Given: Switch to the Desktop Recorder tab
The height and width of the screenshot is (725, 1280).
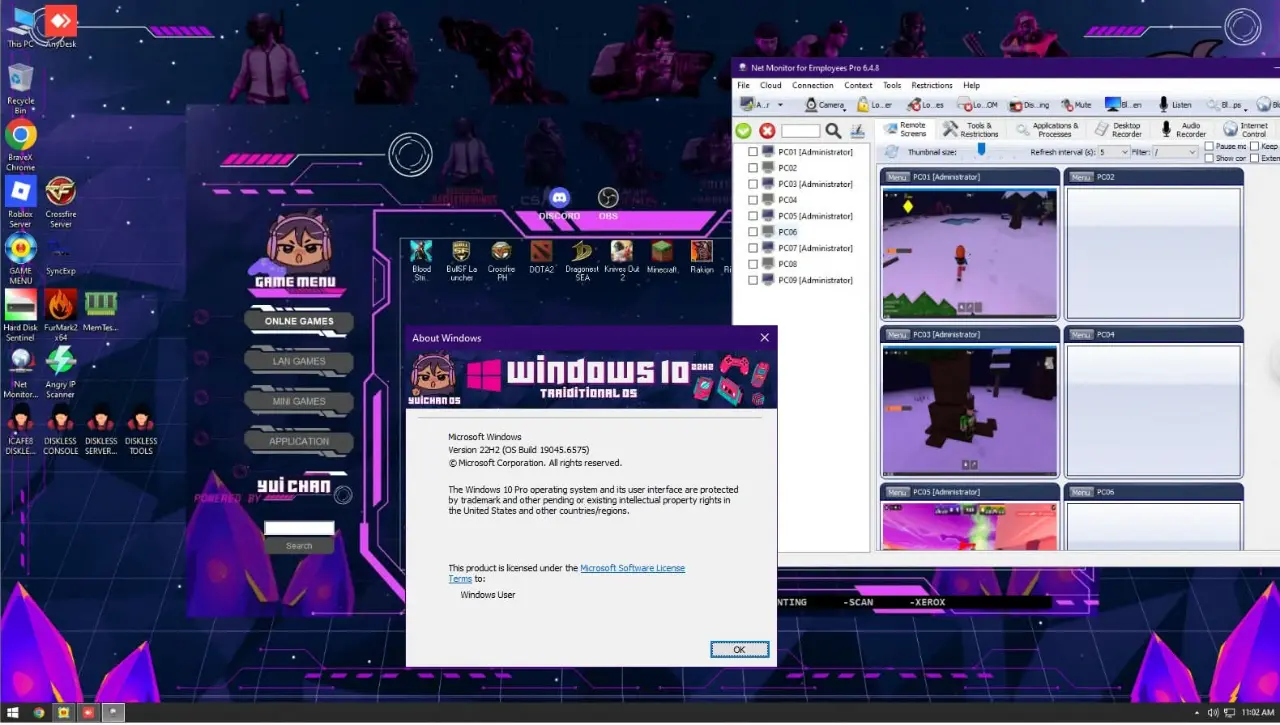Looking at the screenshot, I should 1118,130.
